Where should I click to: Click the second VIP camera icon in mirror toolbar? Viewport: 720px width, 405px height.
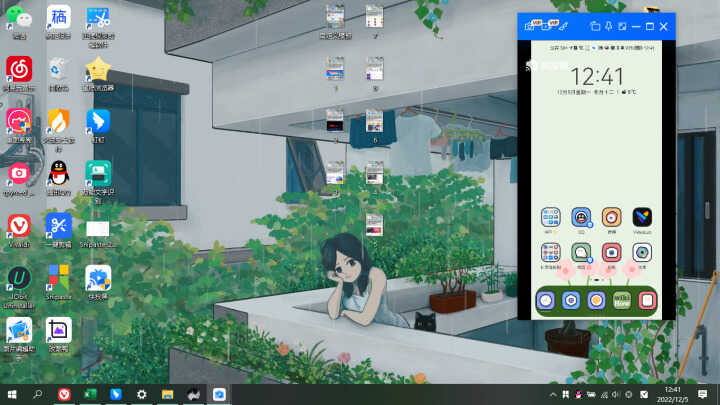point(547,26)
